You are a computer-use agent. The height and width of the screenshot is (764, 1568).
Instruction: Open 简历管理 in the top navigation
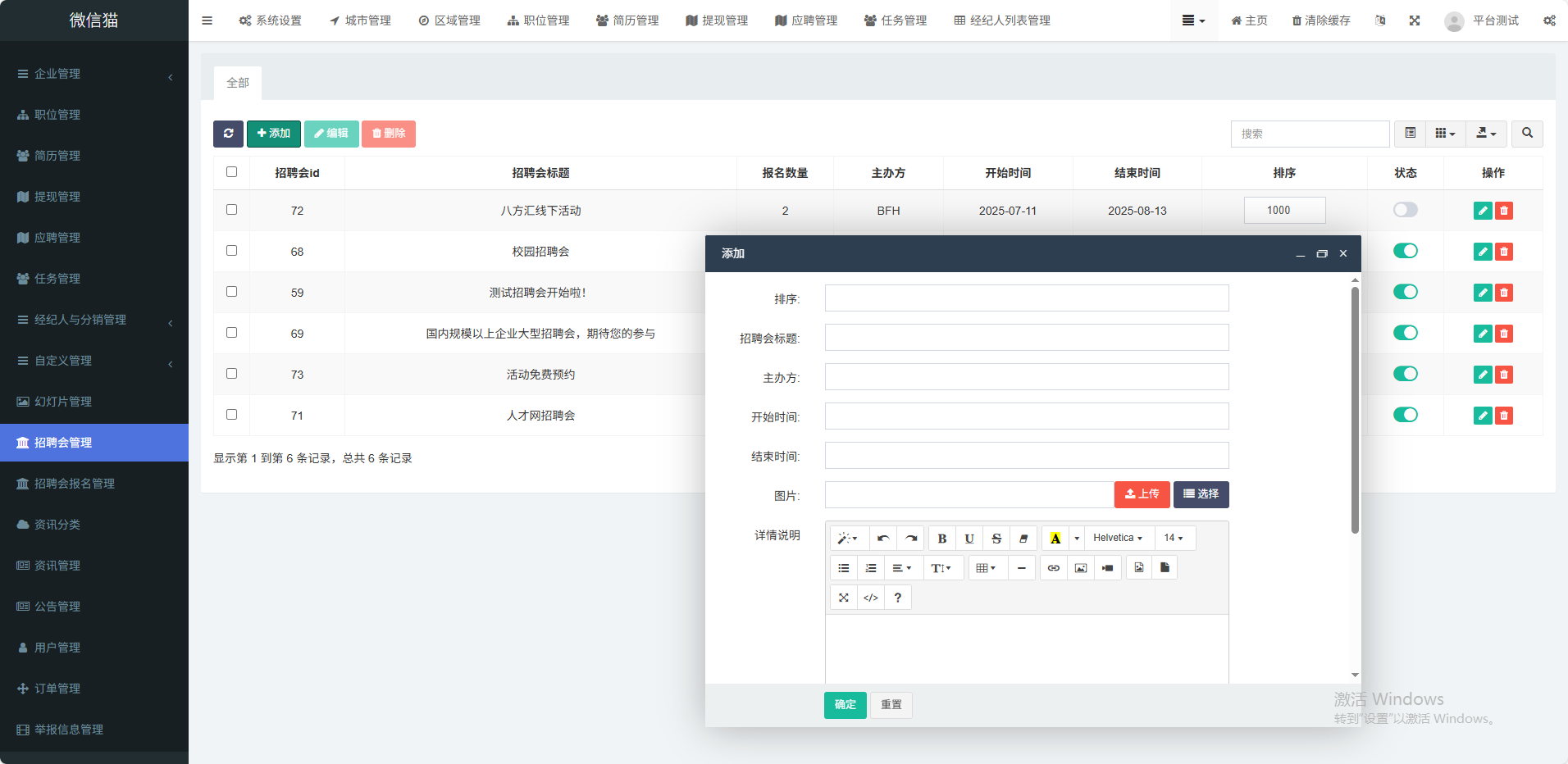pyautogui.click(x=627, y=20)
